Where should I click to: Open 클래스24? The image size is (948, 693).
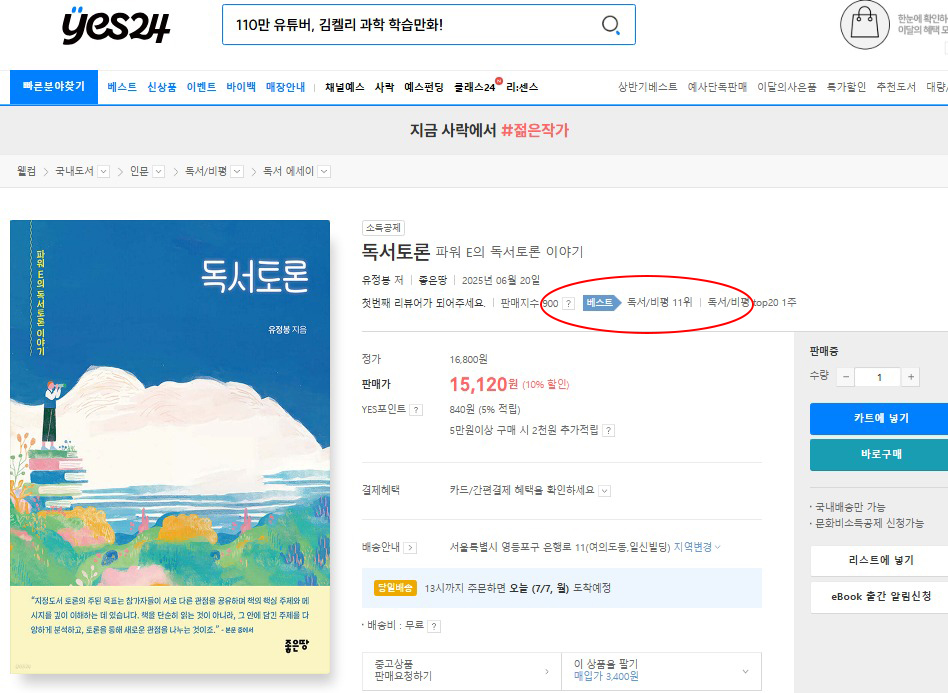475,87
